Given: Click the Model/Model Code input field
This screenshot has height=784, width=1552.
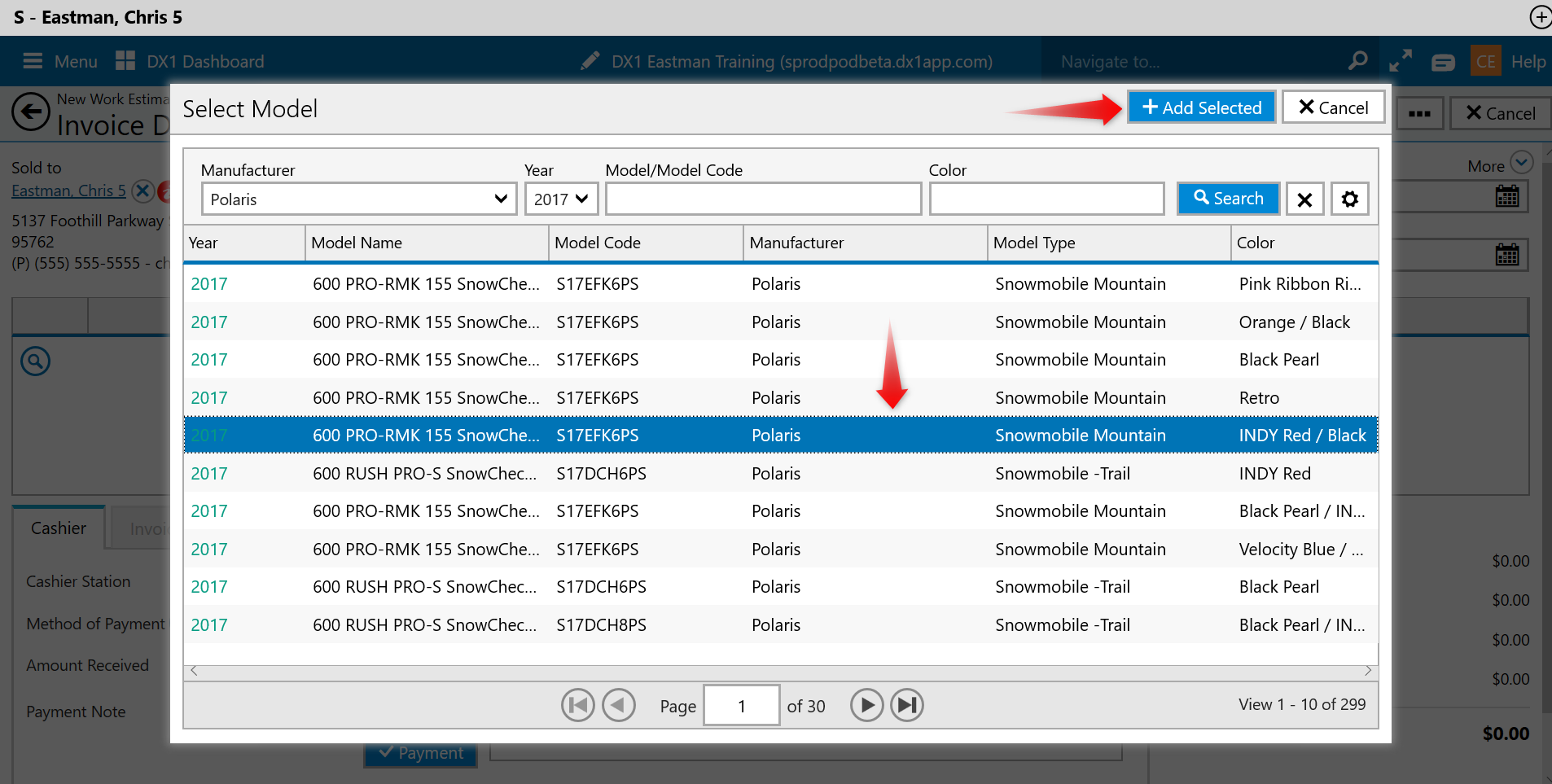Looking at the screenshot, I should pyautogui.click(x=763, y=199).
